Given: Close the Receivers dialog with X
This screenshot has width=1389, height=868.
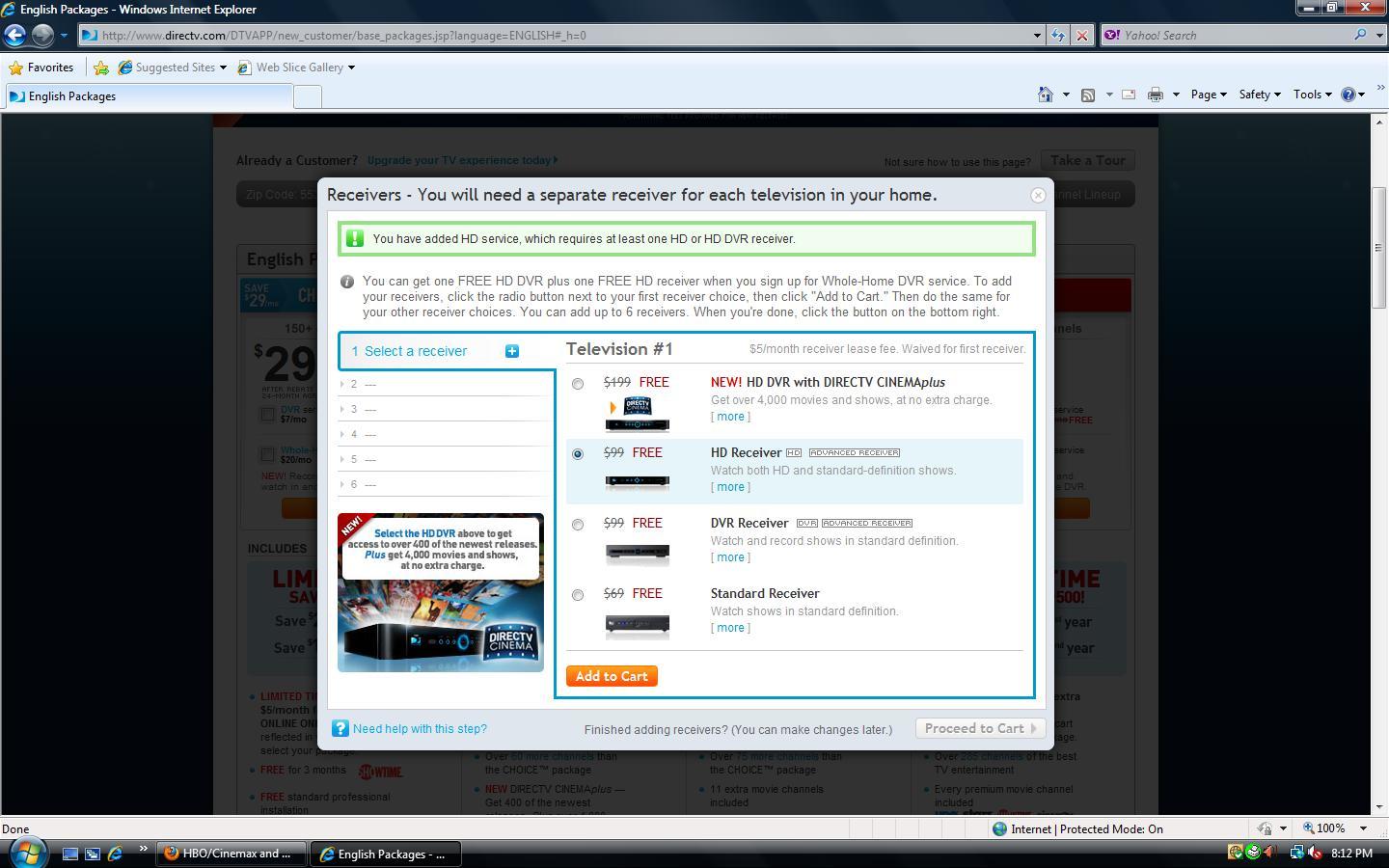Looking at the screenshot, I should (x=1038, y=195).
